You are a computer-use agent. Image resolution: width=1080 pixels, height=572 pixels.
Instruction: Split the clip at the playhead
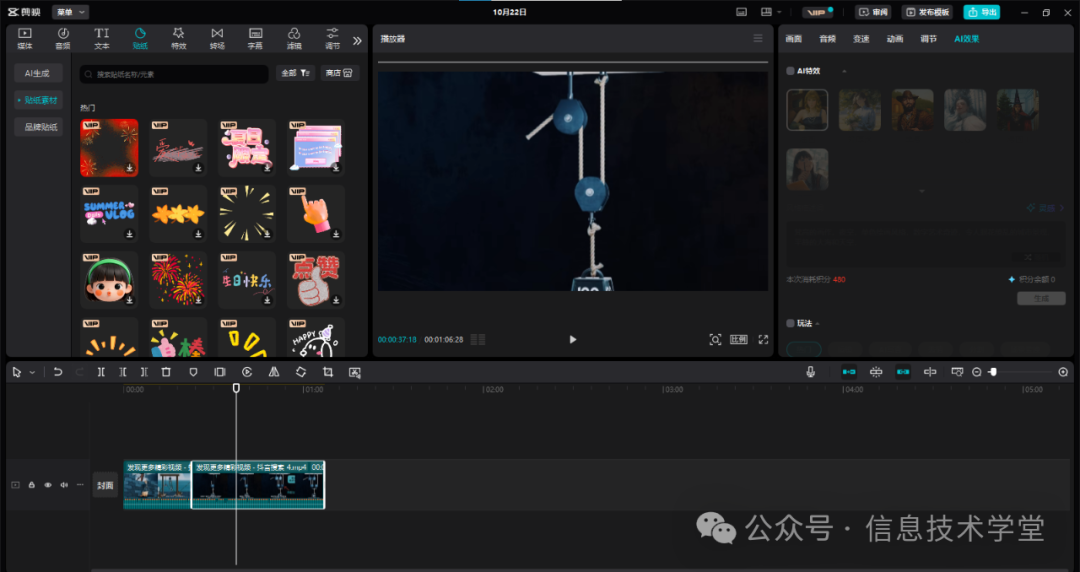101,372
